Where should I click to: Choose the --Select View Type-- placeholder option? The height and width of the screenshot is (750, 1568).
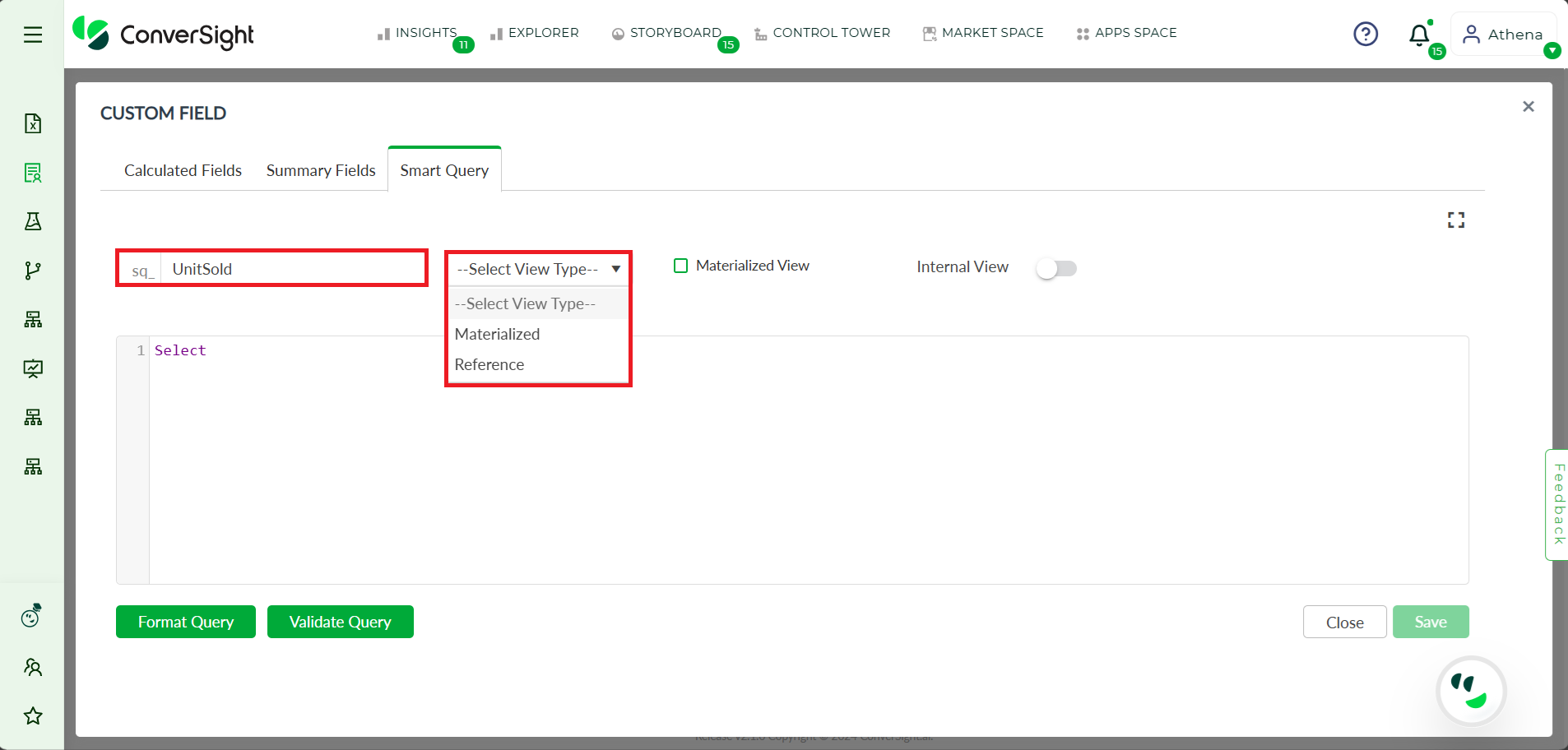pos(538,303)
